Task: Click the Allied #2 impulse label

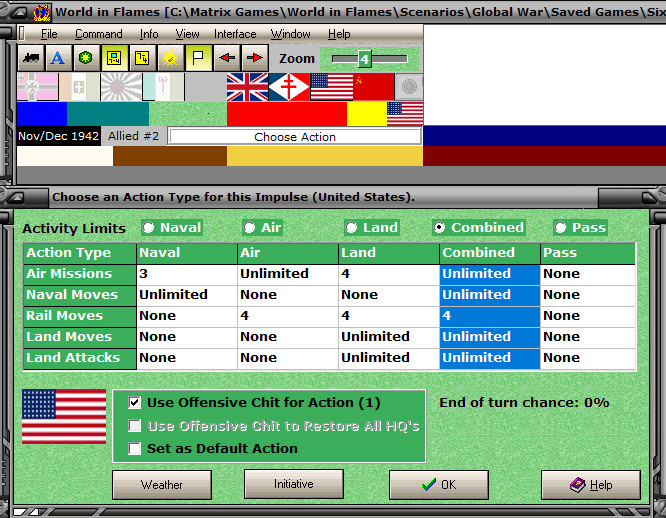Action: 133,136
